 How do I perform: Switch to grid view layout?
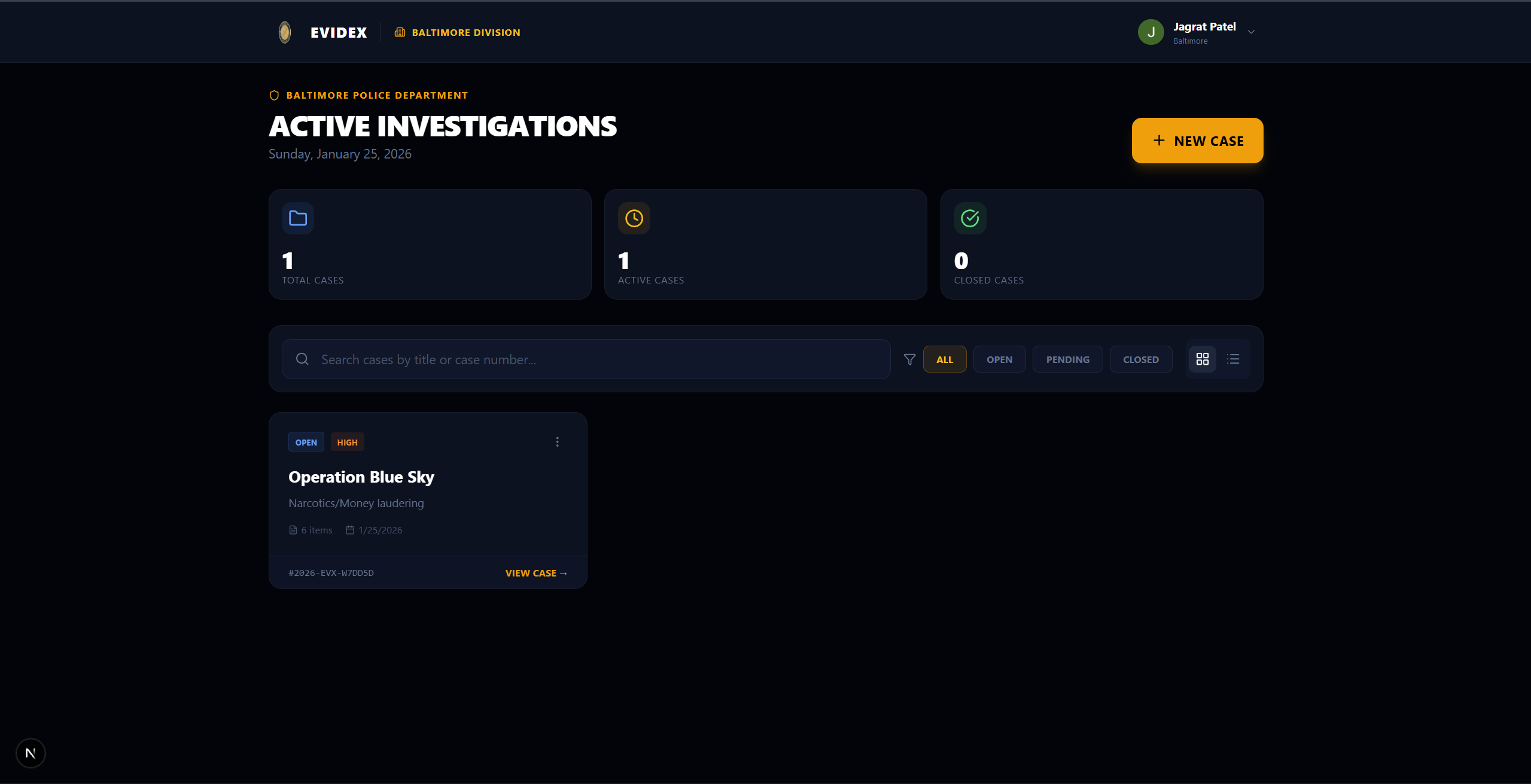(x=1202, y=359)
